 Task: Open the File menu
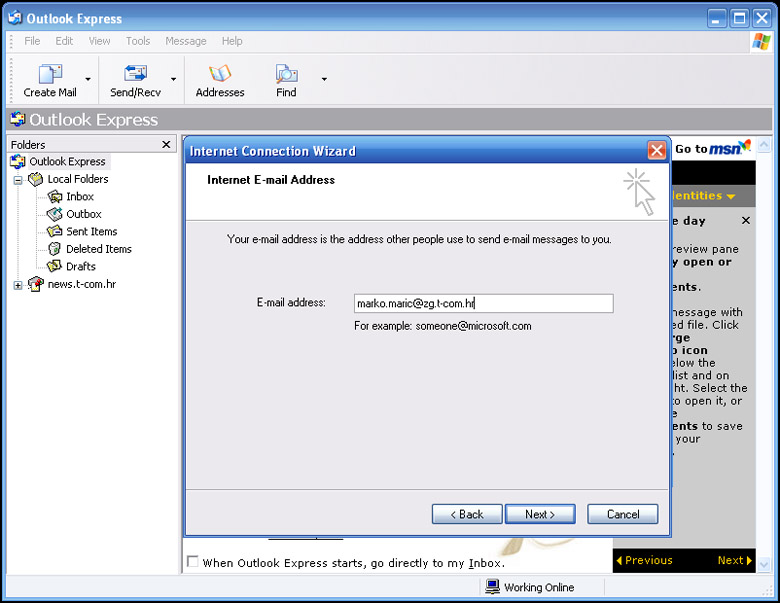pos(32,41)
